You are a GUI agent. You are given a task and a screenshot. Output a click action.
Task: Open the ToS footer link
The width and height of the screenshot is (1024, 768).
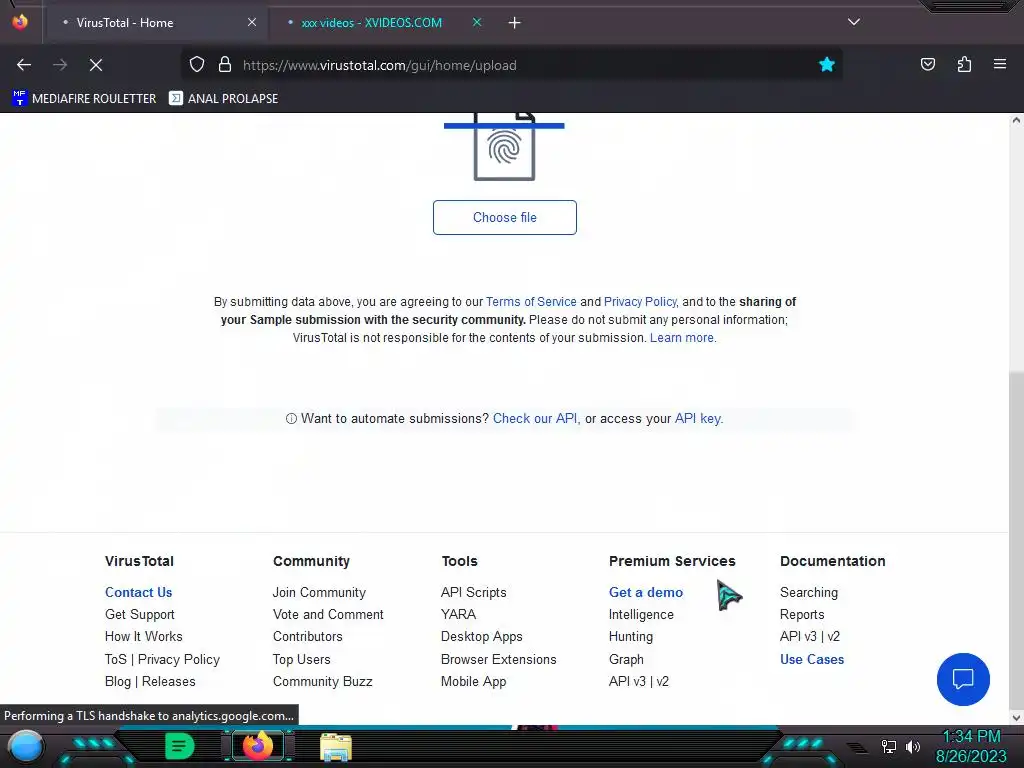(116, 660)
